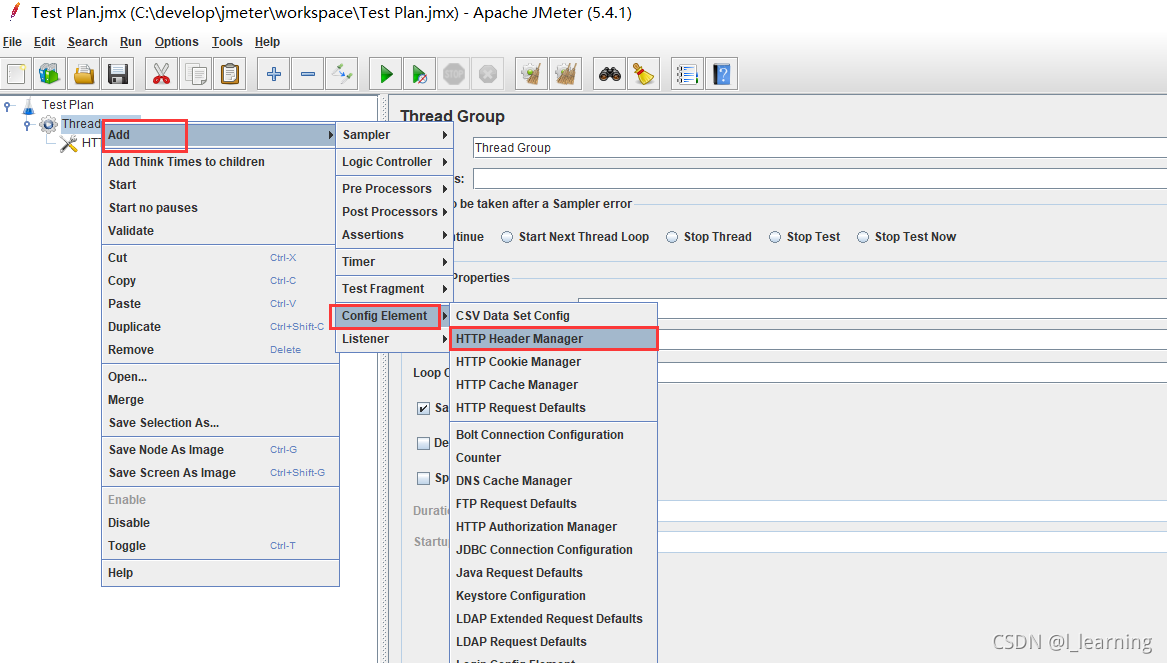Viewport: 1167px width, 663px height.
Task: Expand all nodes with plus icon
Action: pos(273,74)
